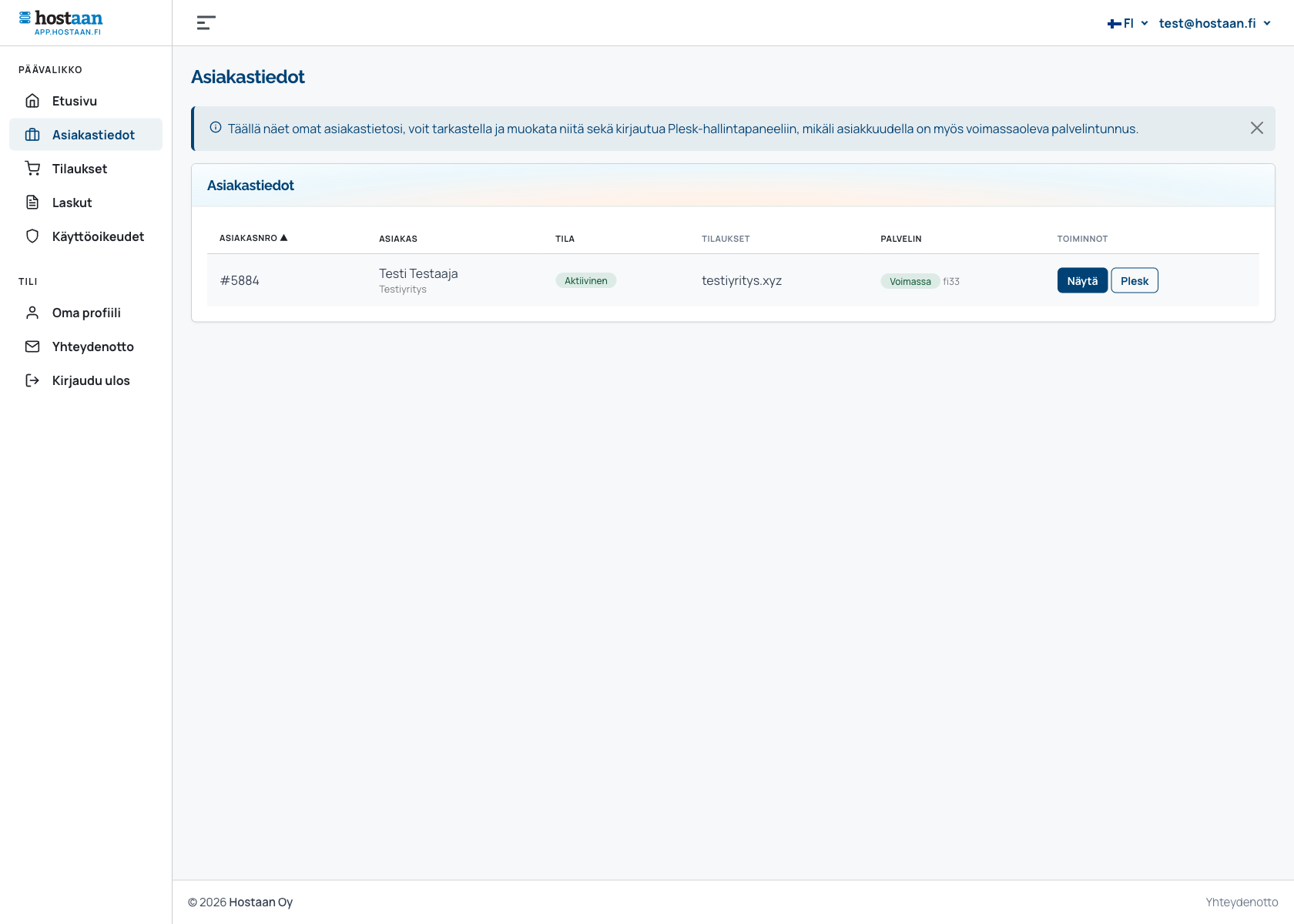Open Yhteydenotto in the sidebar
The width and height of the screenshot is (1294, 924).
85,346
